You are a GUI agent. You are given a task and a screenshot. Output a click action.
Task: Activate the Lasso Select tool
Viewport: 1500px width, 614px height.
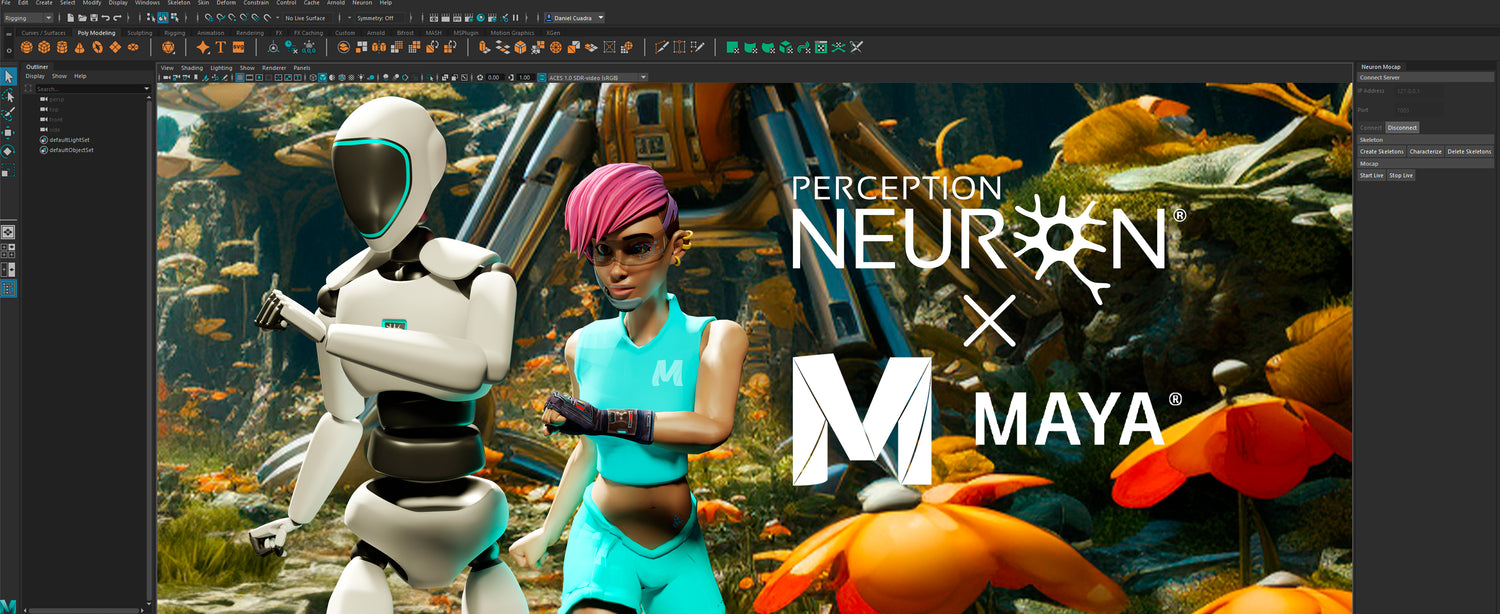(x=8, y=97)
